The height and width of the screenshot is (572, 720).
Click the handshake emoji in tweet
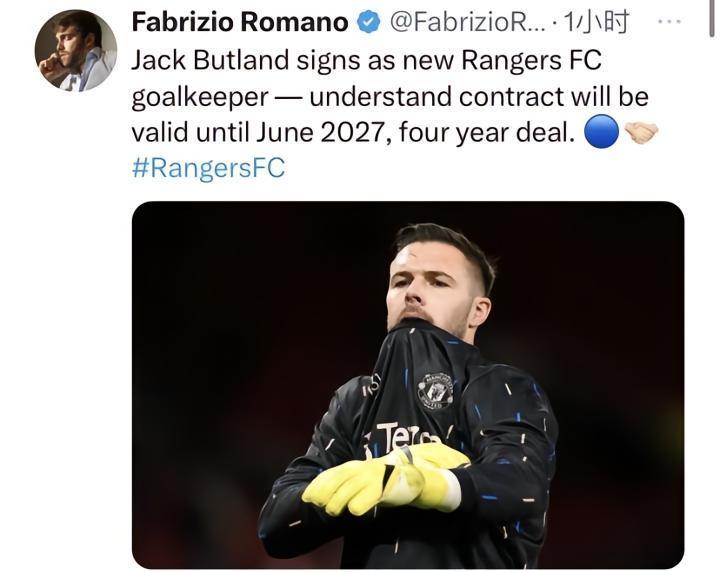pyautogui.click(x=641, y=132)
